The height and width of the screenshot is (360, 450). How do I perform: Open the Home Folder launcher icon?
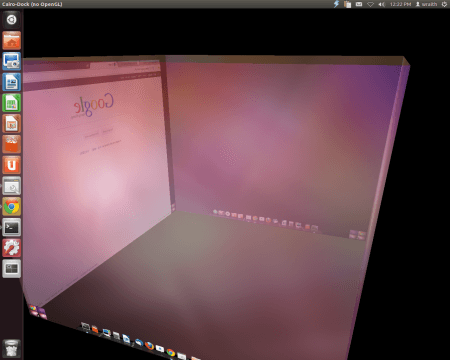pyautogui.click(x=12, y=40)
